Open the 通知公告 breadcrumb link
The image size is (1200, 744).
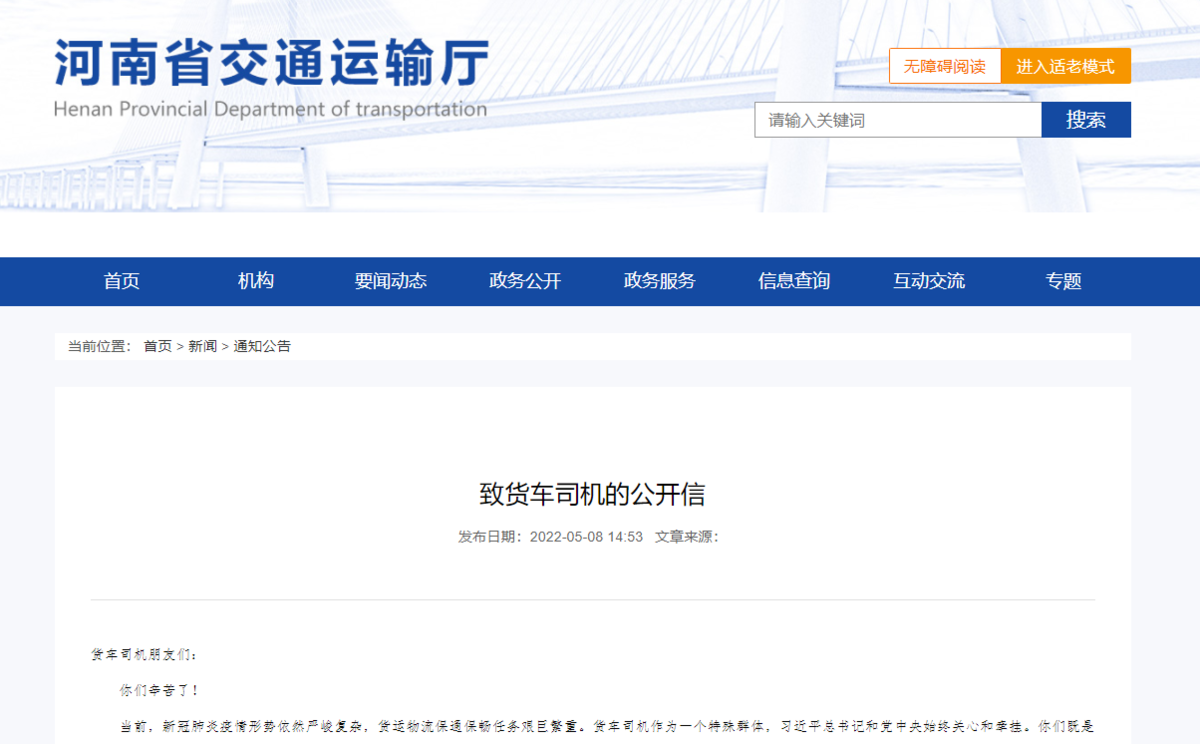tap(262, 346)
